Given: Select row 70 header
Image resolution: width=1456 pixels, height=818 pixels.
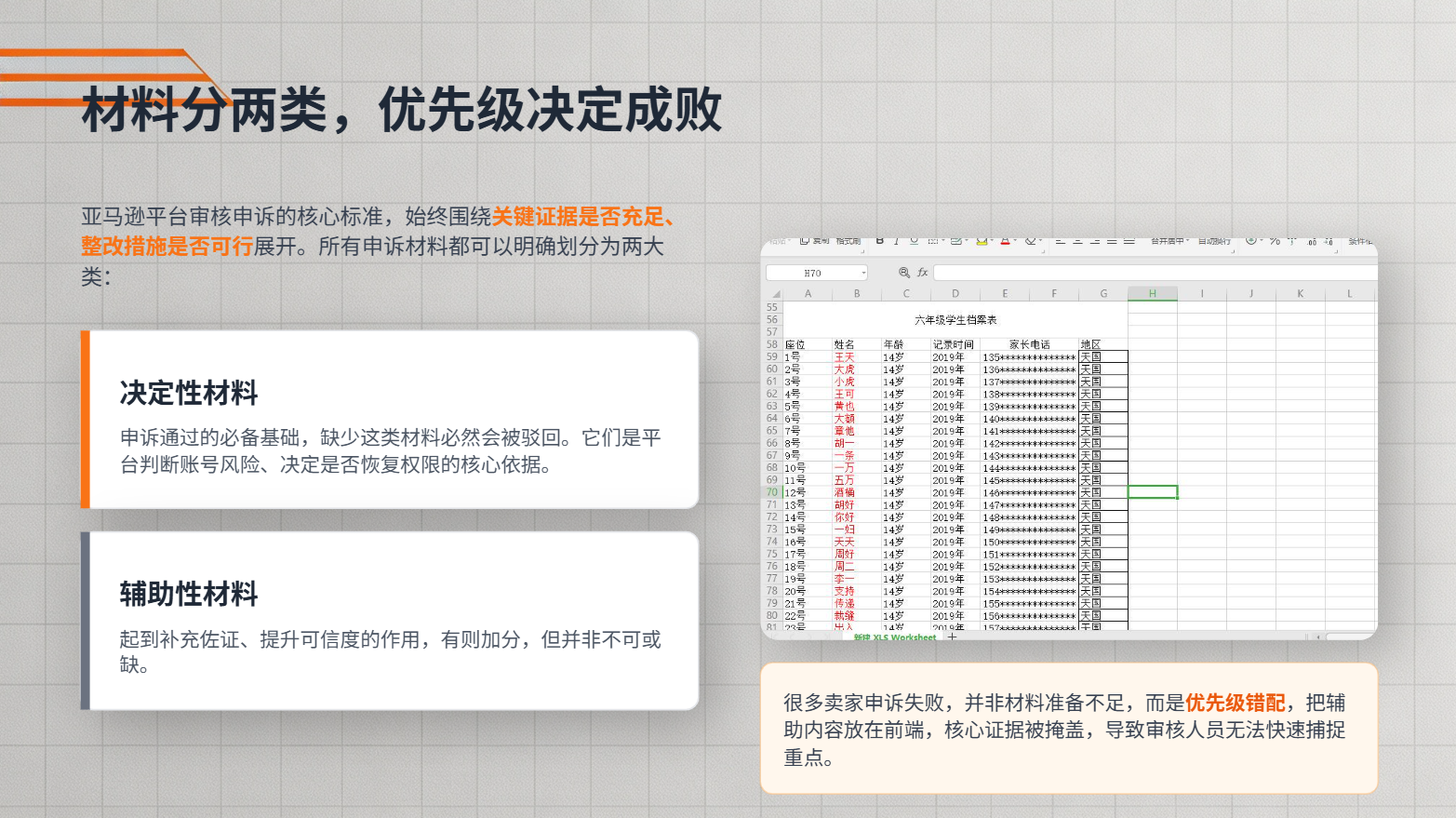Looking at the screenshot, I should (772, 492).
